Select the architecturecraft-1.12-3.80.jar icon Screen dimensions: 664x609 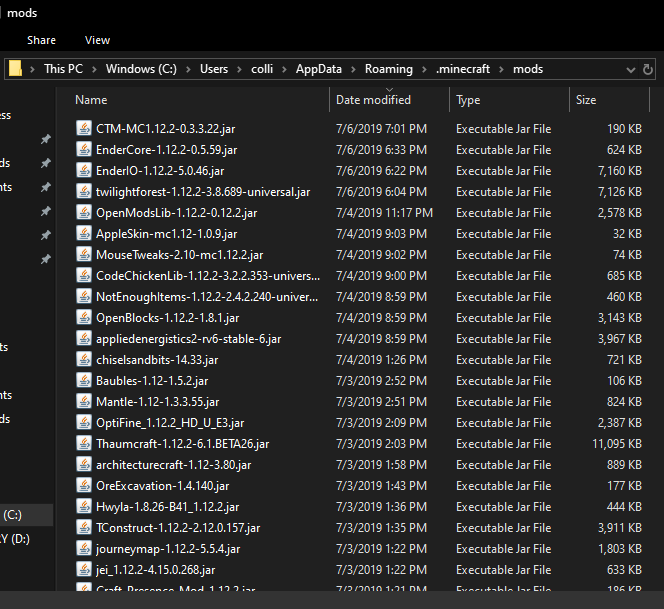84,464
